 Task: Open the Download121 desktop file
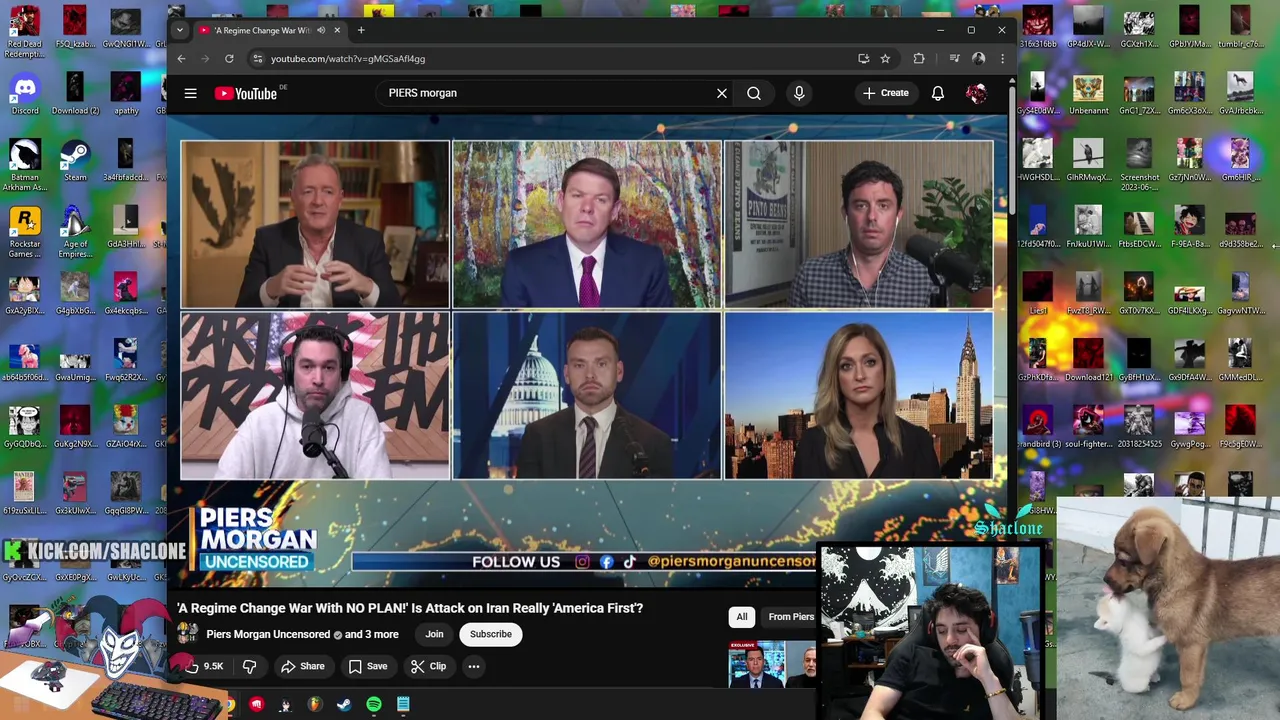pyautogui.click(x=1088, y=360)
